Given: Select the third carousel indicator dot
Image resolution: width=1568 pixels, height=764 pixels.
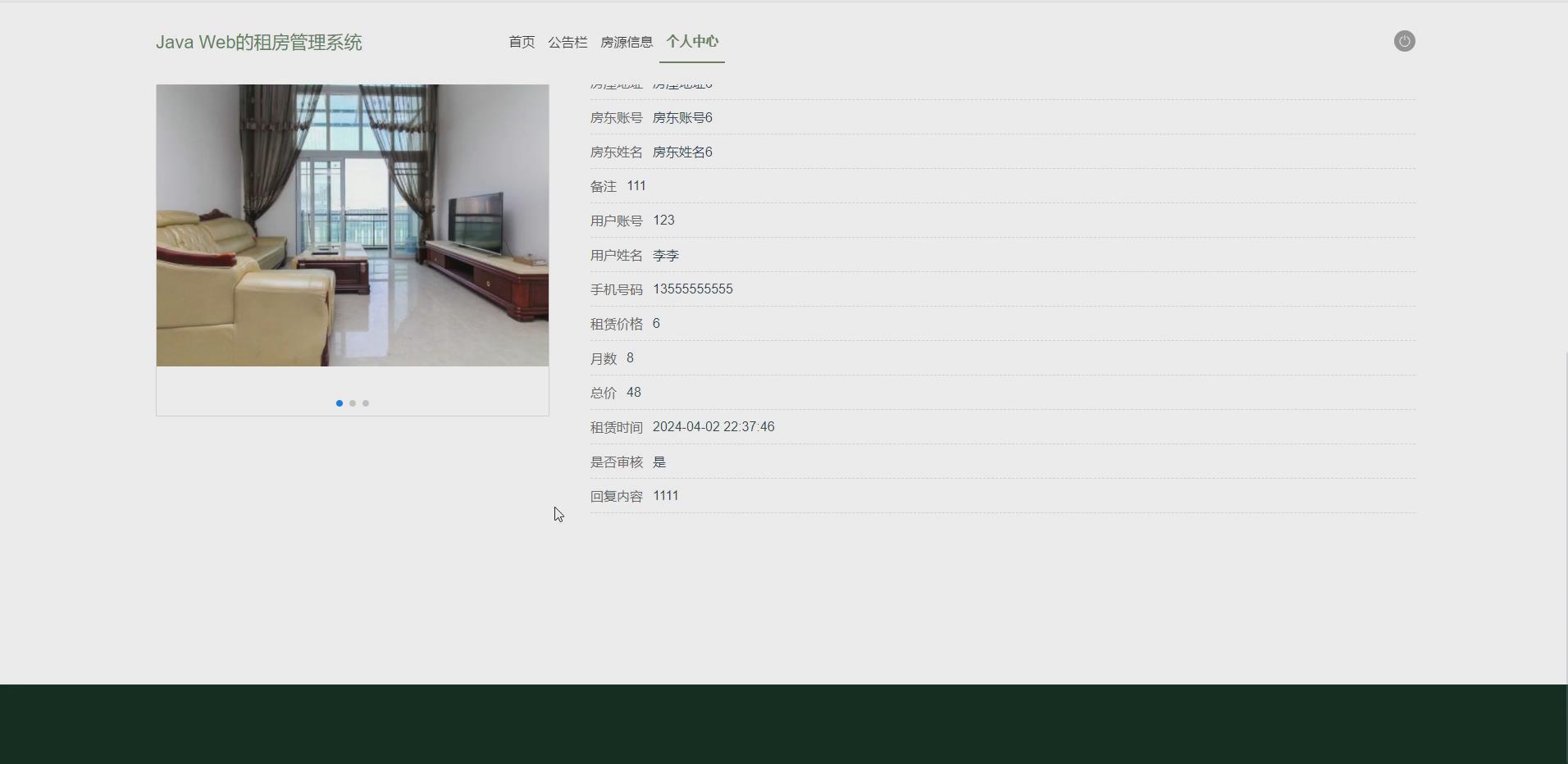Looking at the screenshot, I should [x=365, y=402].
